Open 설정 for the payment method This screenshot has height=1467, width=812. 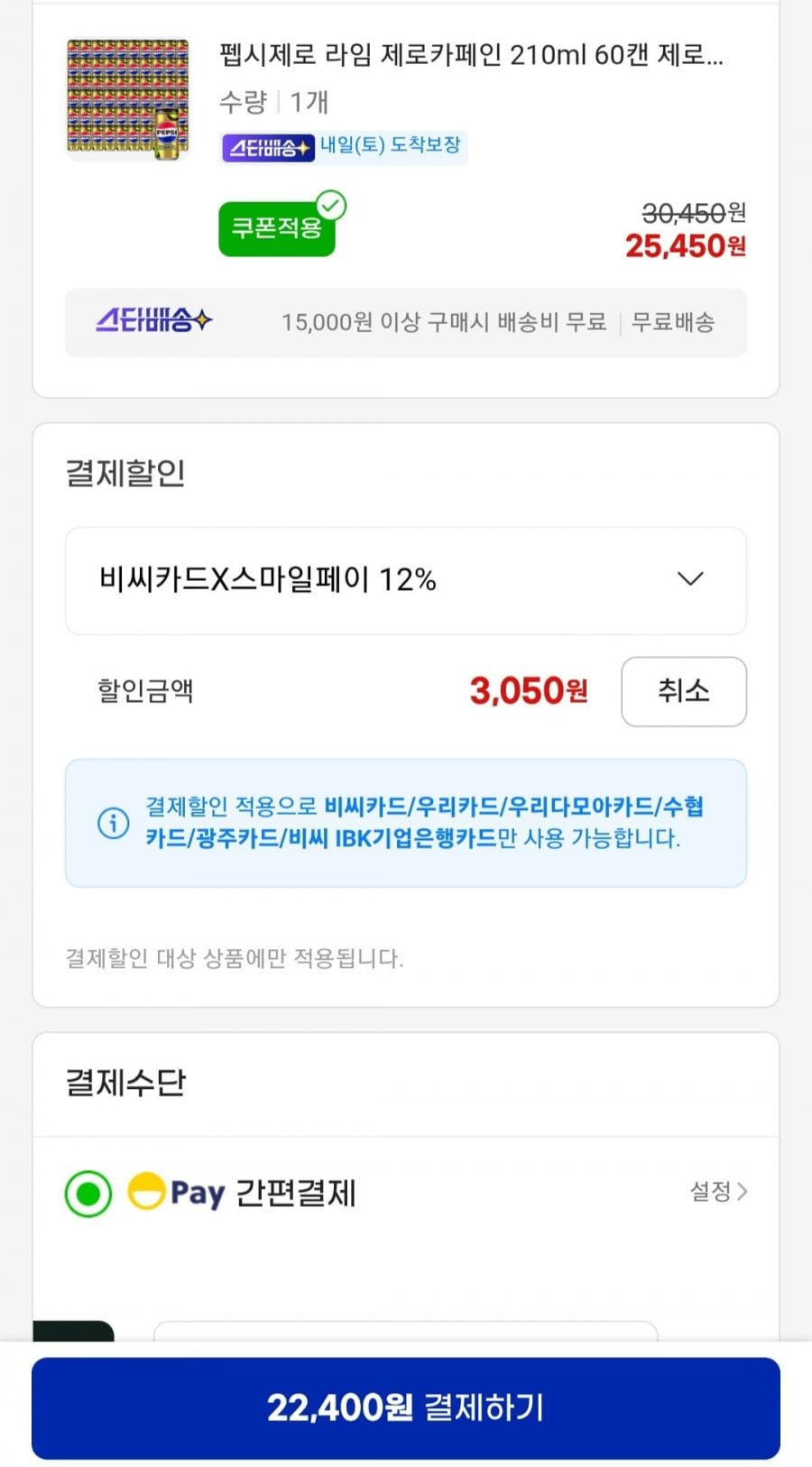710,1192
